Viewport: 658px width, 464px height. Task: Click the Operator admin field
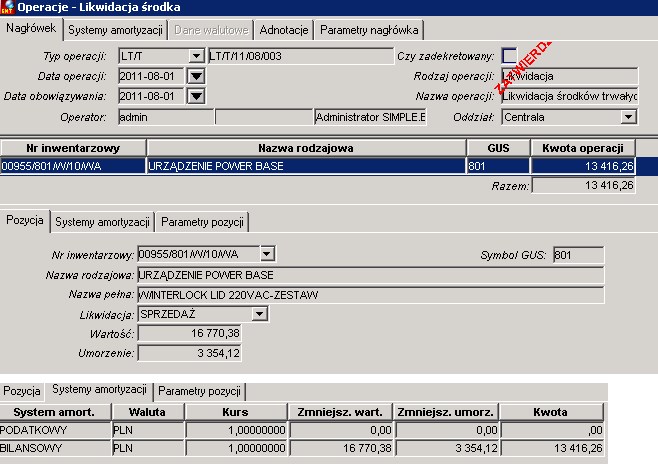(x=166, y=117)
